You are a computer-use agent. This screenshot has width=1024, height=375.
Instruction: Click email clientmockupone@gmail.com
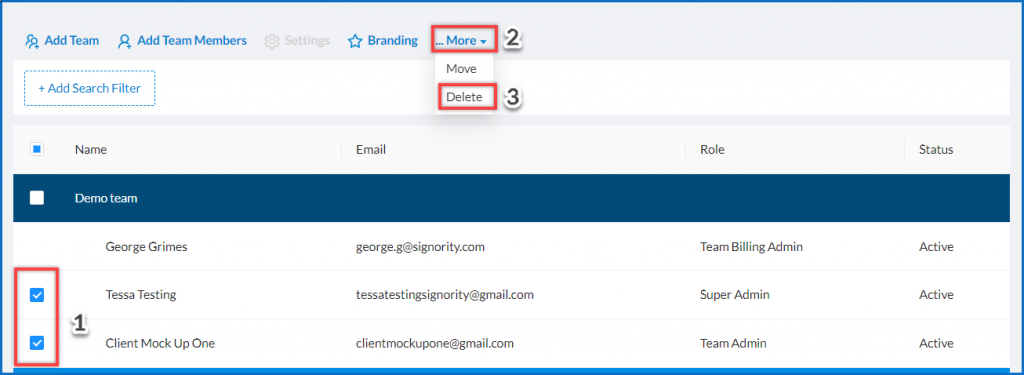tap(434, 343)
